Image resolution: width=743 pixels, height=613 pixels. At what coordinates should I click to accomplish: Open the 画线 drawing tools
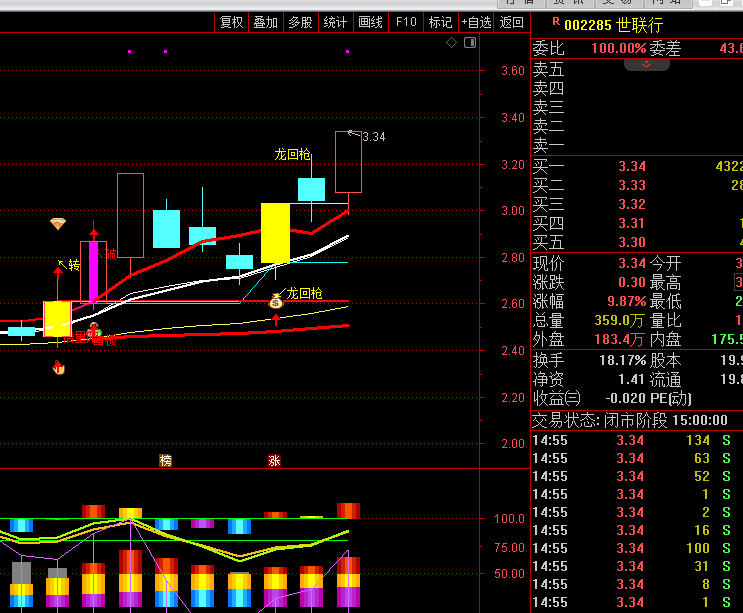[x=370, y=22]
